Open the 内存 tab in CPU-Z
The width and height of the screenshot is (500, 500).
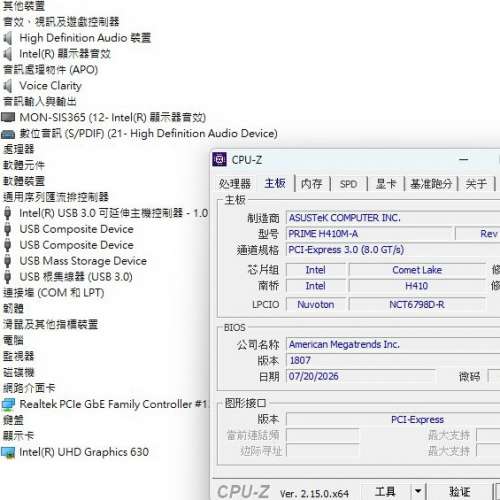312,184
